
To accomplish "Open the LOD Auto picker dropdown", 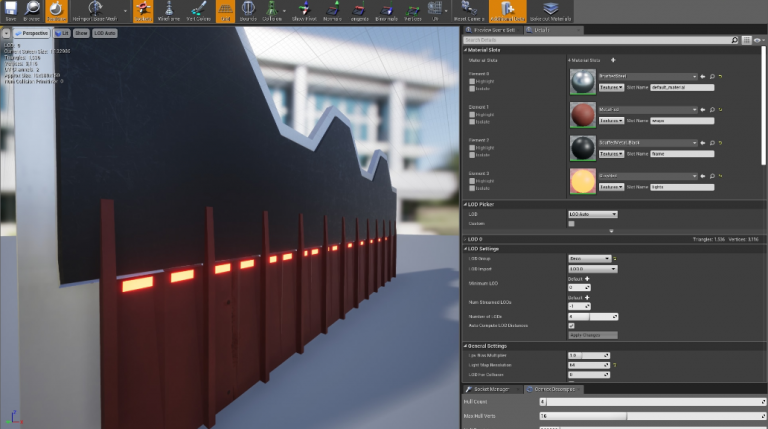I will (x=593, y=214).
